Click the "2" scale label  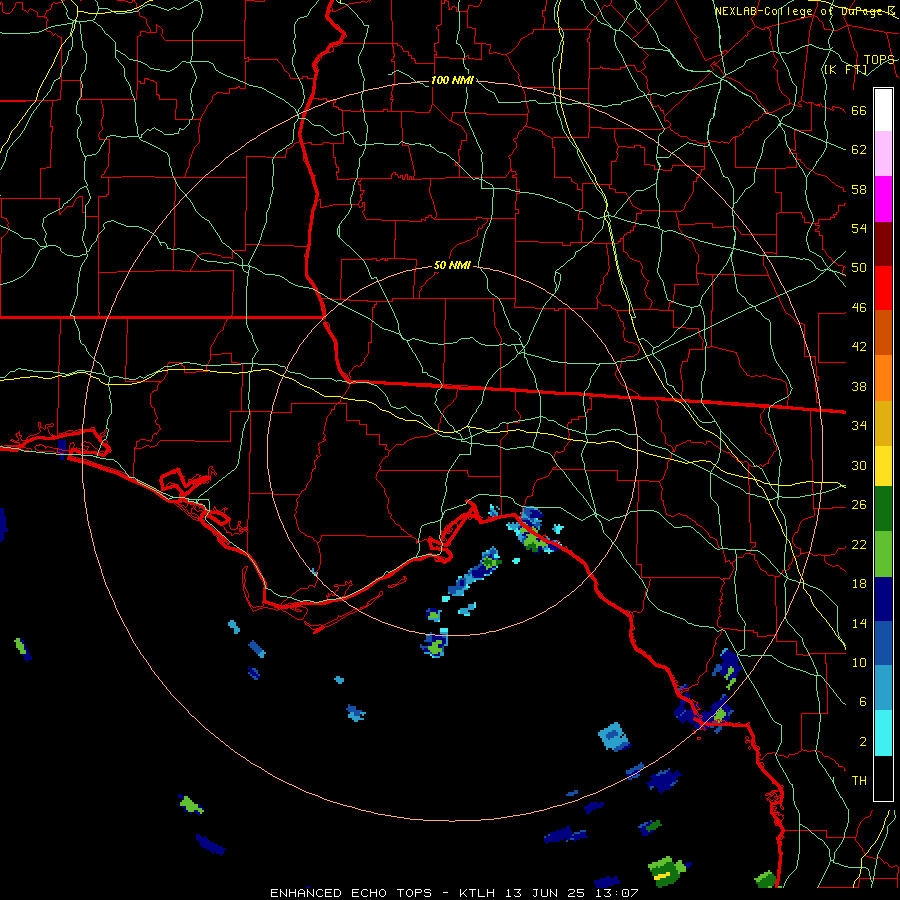863,742
